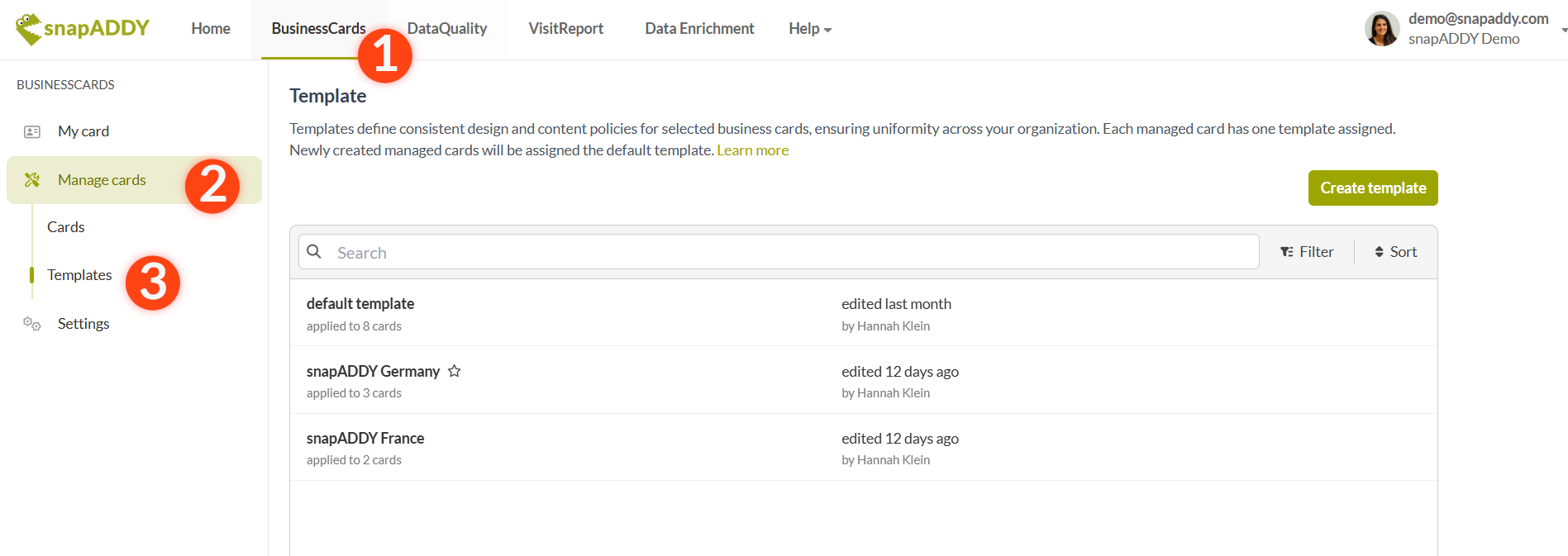
Task: Click the My card ID icon
Action: click(x=32, y=131)
